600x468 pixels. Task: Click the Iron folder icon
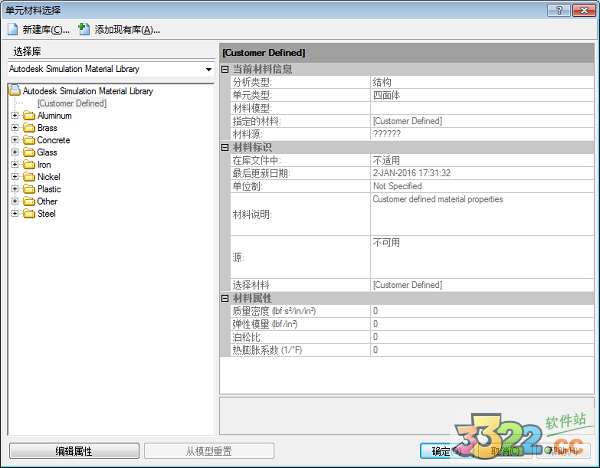(x=29, y=165)
